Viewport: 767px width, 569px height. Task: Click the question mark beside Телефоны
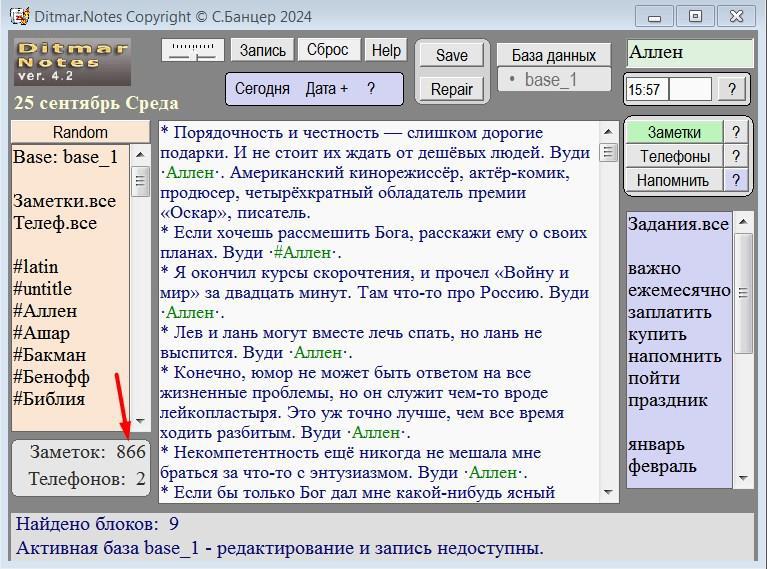tap(736, 156)
